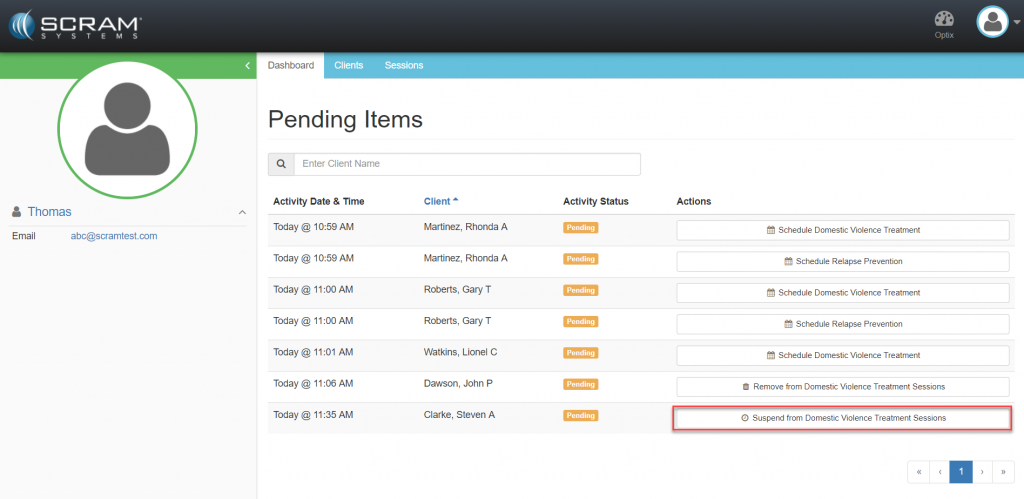Open the user account menu avatar
Screen dimensions: 1024x499
(x=994, y=23)
